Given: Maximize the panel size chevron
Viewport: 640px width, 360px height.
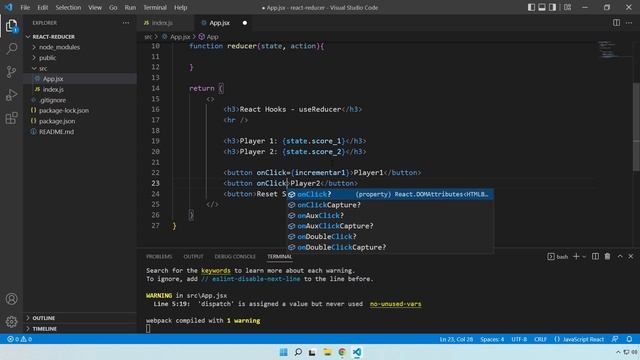Looking at the screenshot, I should point(620,256).
